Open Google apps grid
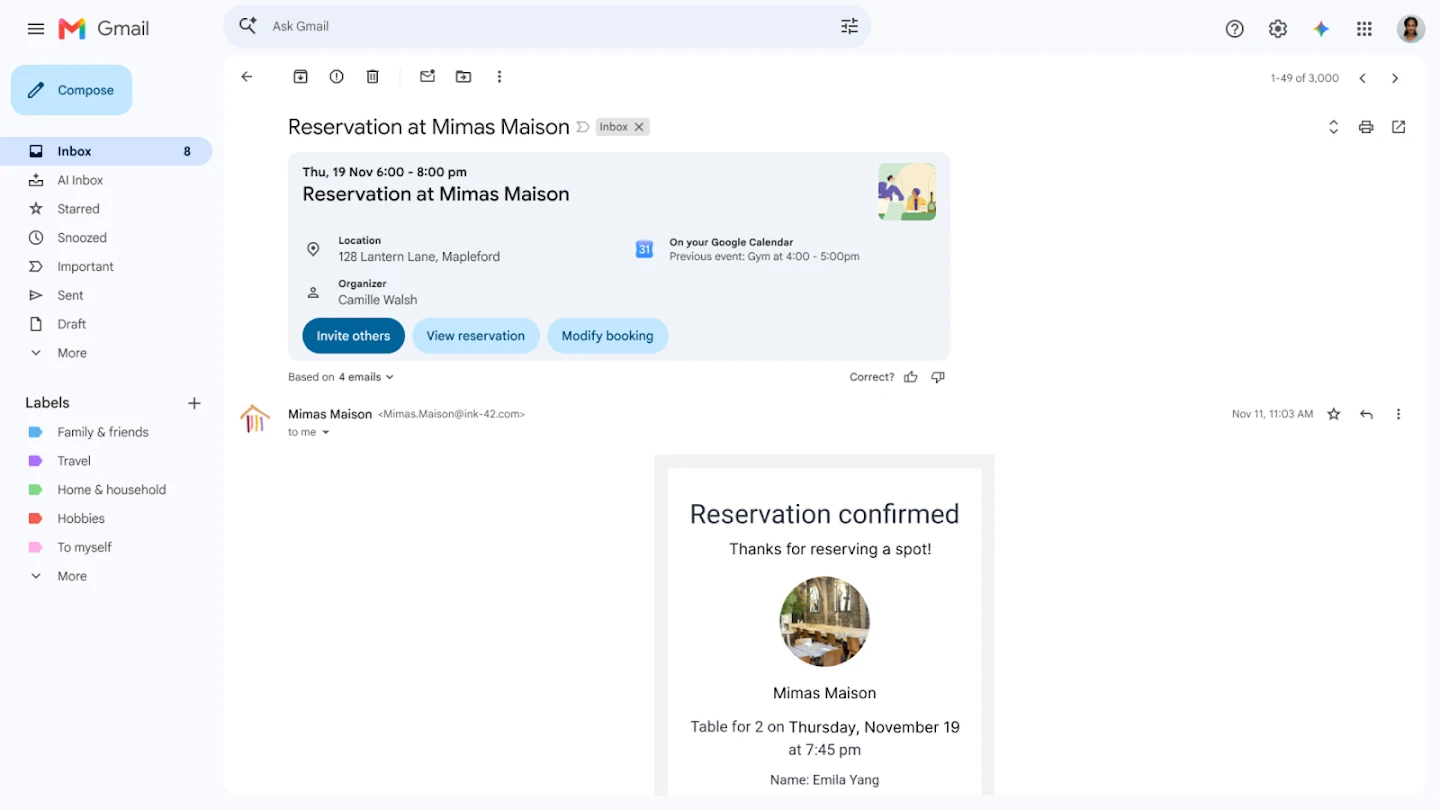This screenshot has width=1440, height=810. click(1364, 29)
